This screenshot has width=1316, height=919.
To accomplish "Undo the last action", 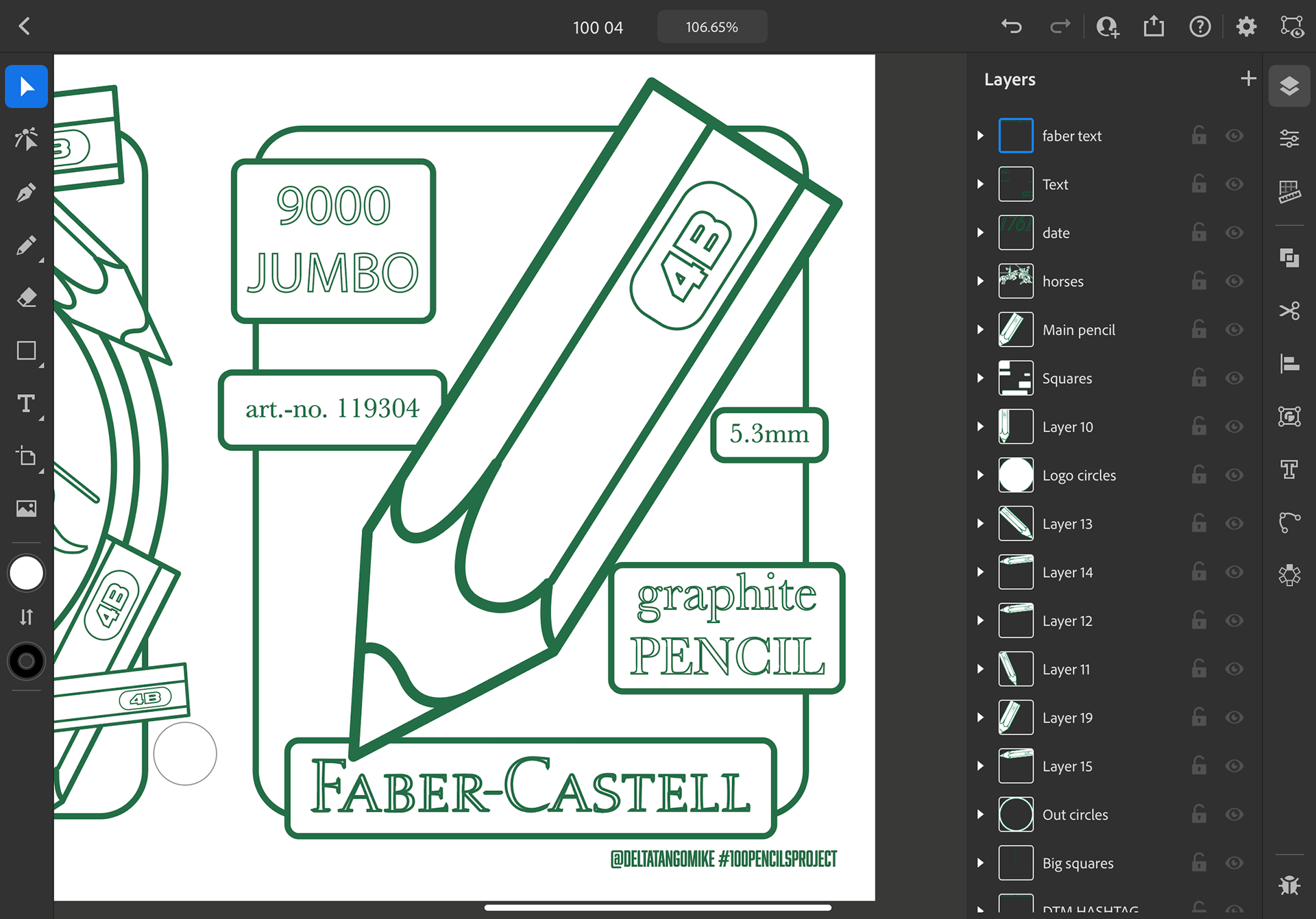I will click(1012, 27).
